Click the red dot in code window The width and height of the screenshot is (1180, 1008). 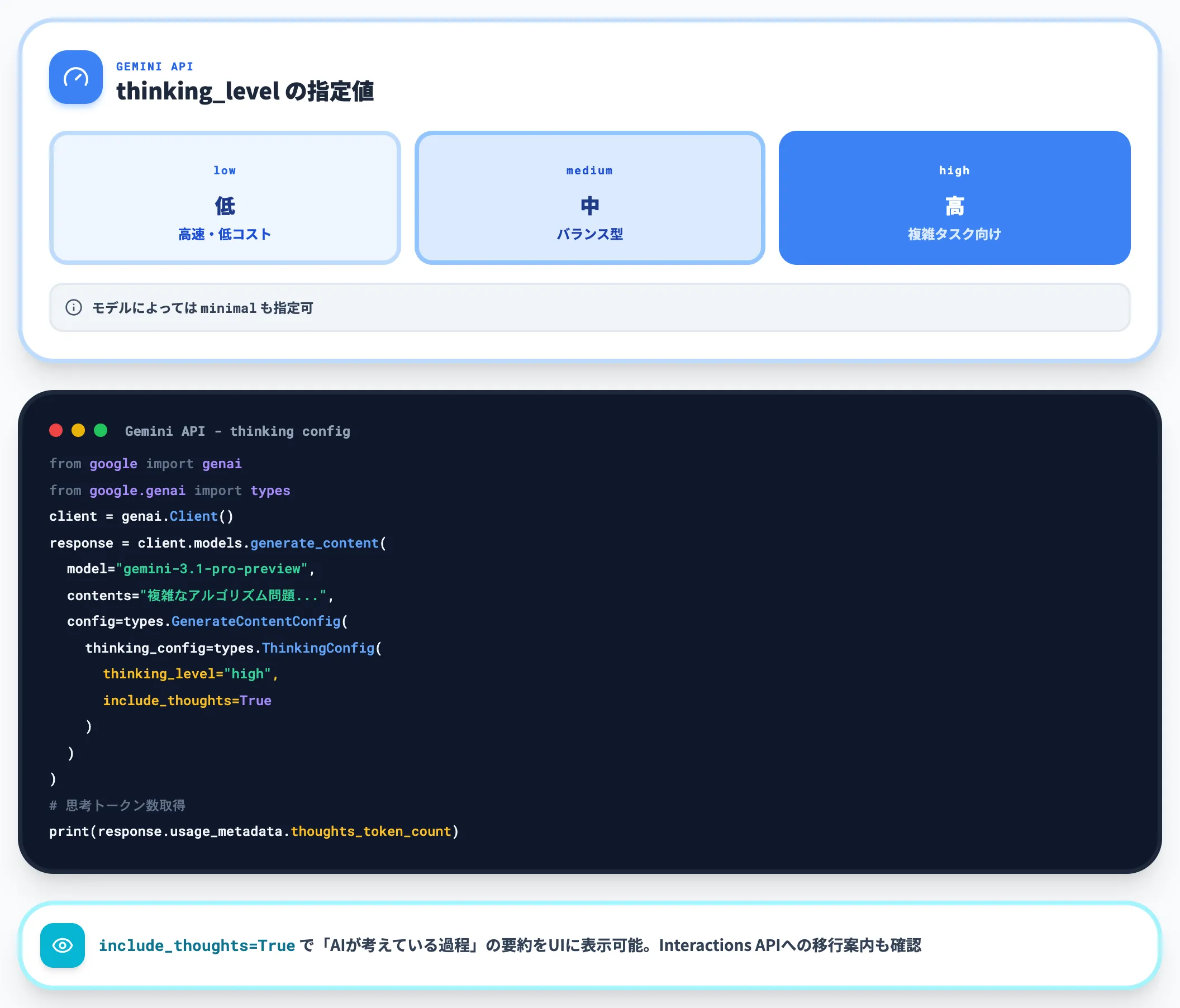tap(56, 431)
